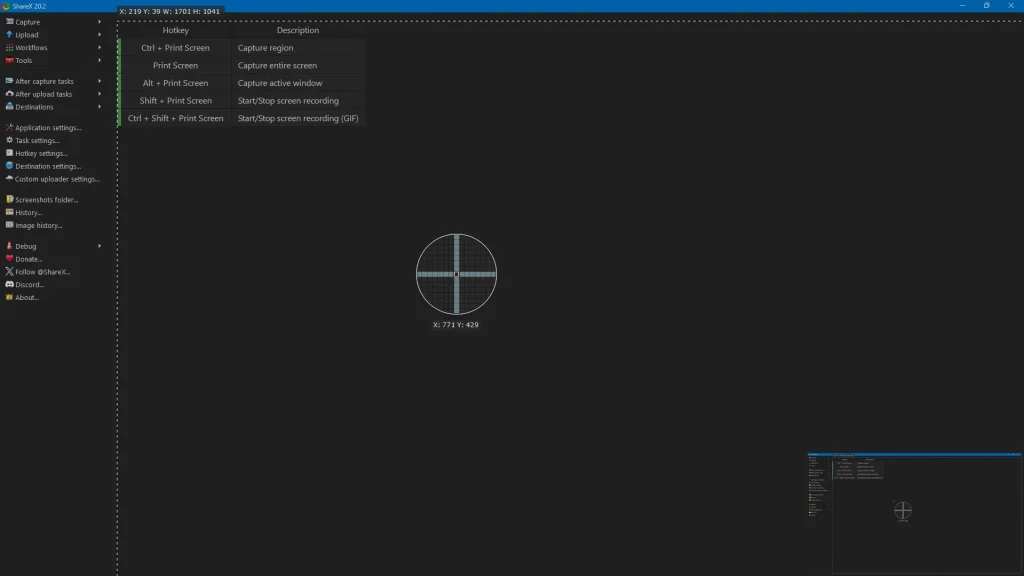The width and height of the screenshot is (1024, 576).
Task: Click the Application settings wrench icon
Action: 9,127
